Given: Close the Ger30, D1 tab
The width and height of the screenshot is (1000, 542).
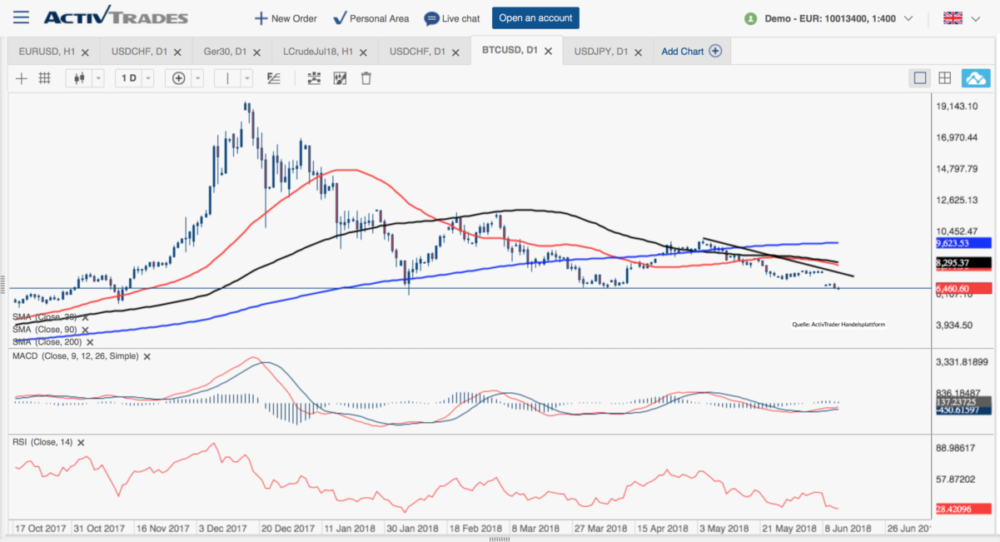Looking at the screenshot, I should 257,52.
